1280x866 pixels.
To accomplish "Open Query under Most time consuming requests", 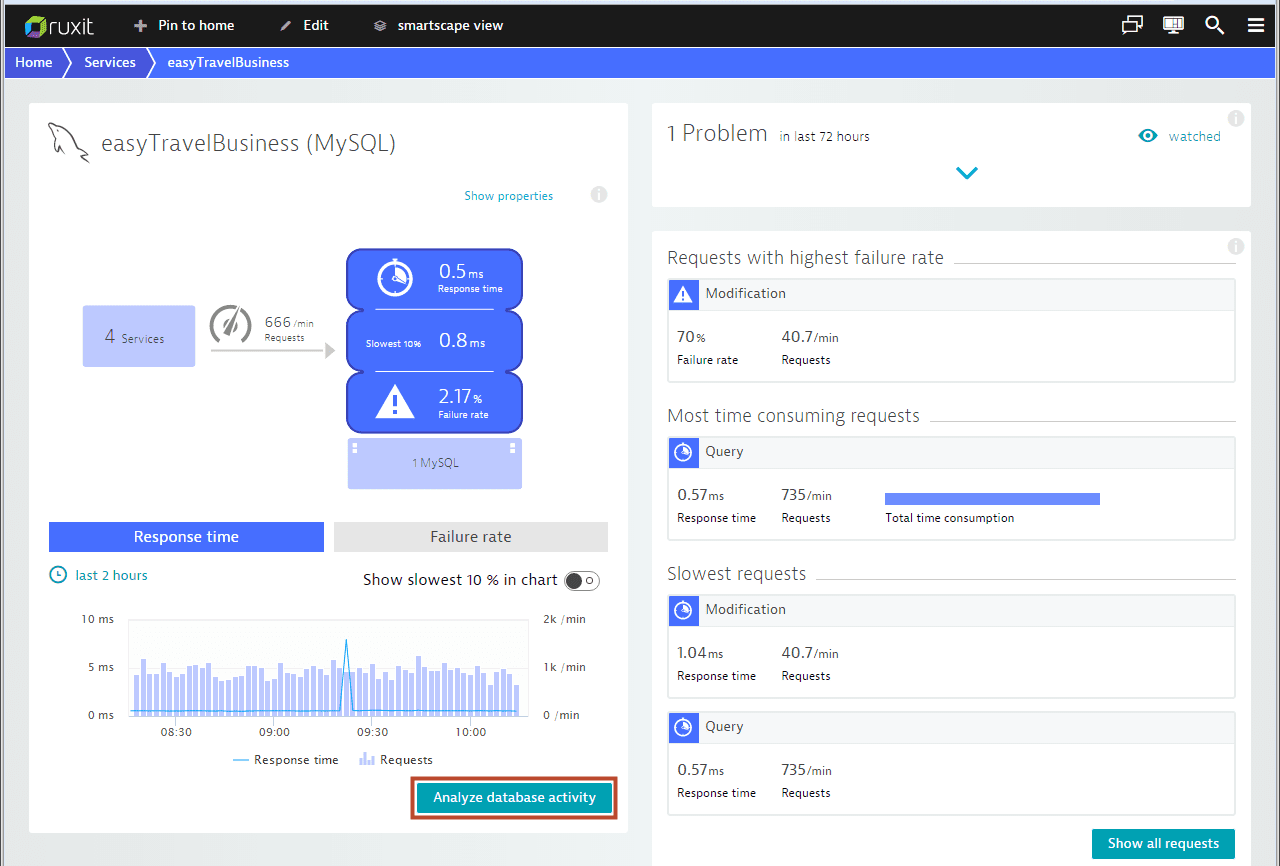I will pyautogui.click(x=951, y=488).
